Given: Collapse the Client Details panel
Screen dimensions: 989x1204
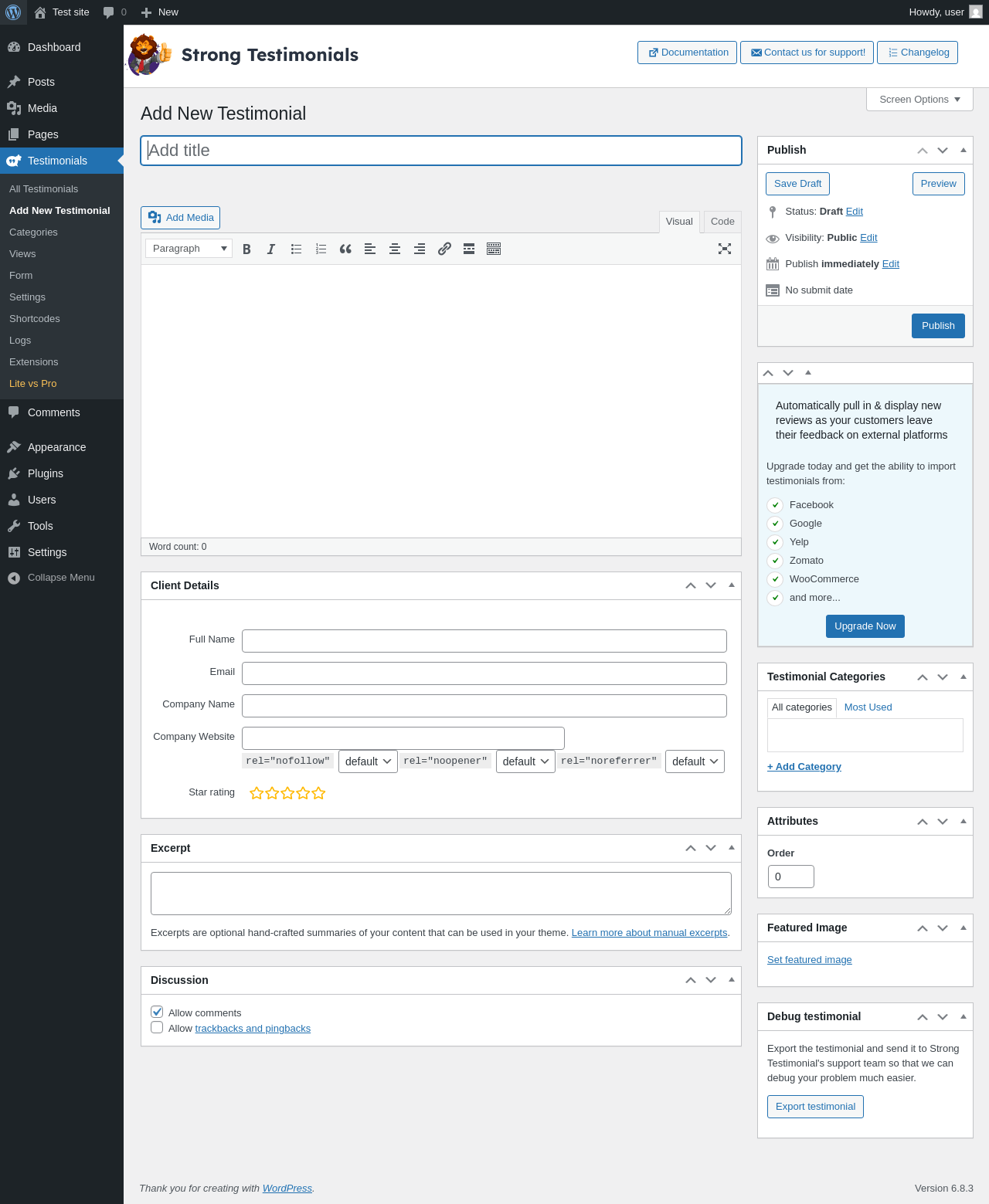Looking at the screenshot, I should (x=732, y=585).
